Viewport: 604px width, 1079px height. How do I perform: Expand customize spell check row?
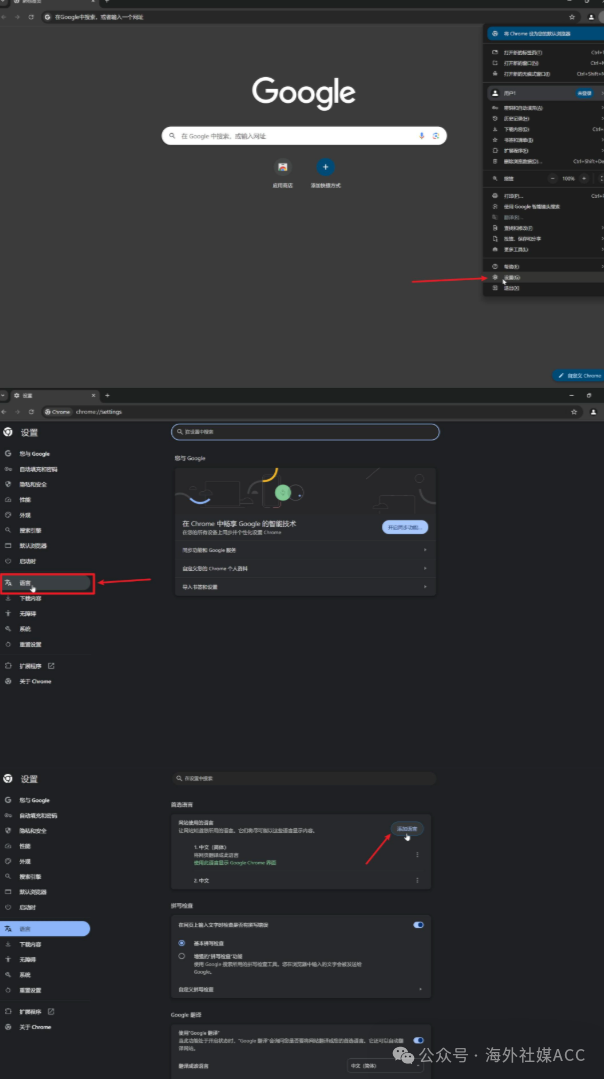(x=301, y=990)
